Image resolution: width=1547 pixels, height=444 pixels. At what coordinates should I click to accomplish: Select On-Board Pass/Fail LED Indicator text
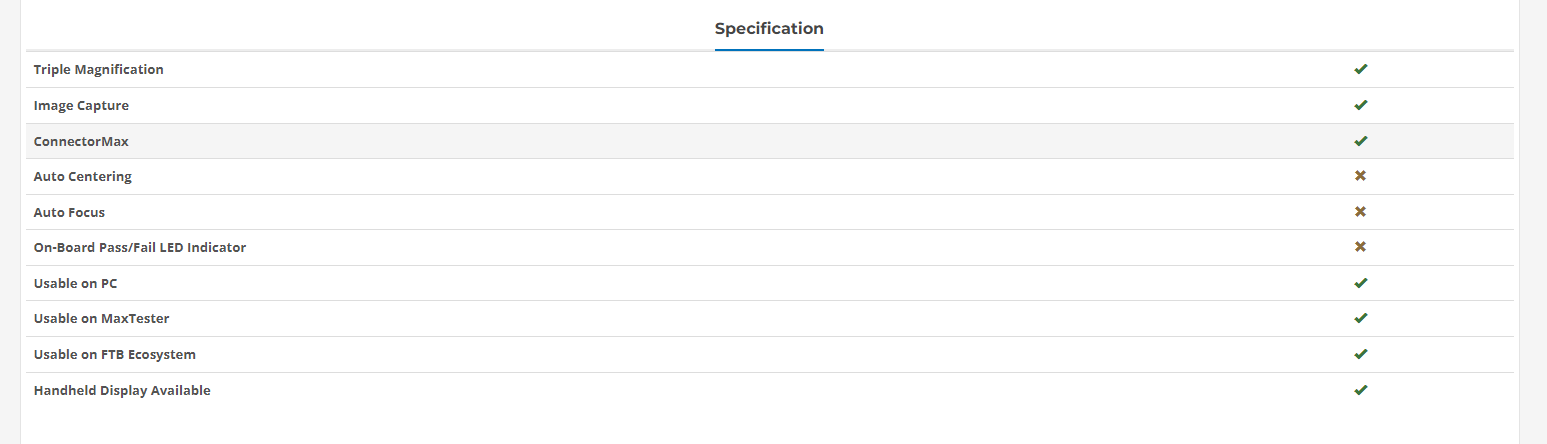[139, 248]
